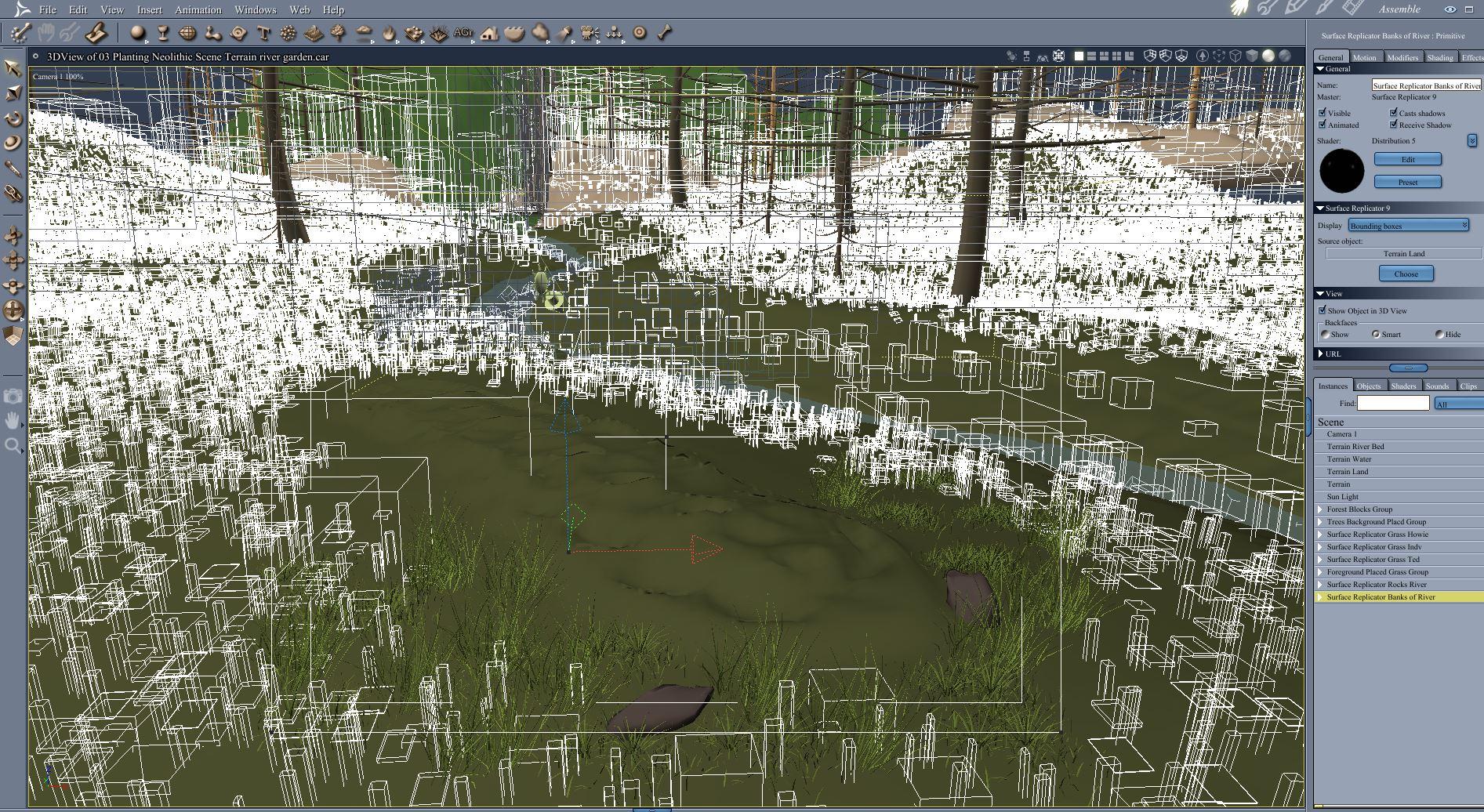Select the Smart backfaces radio button
Viewport: 1484px width, 812px height.
coord(1376,334)
